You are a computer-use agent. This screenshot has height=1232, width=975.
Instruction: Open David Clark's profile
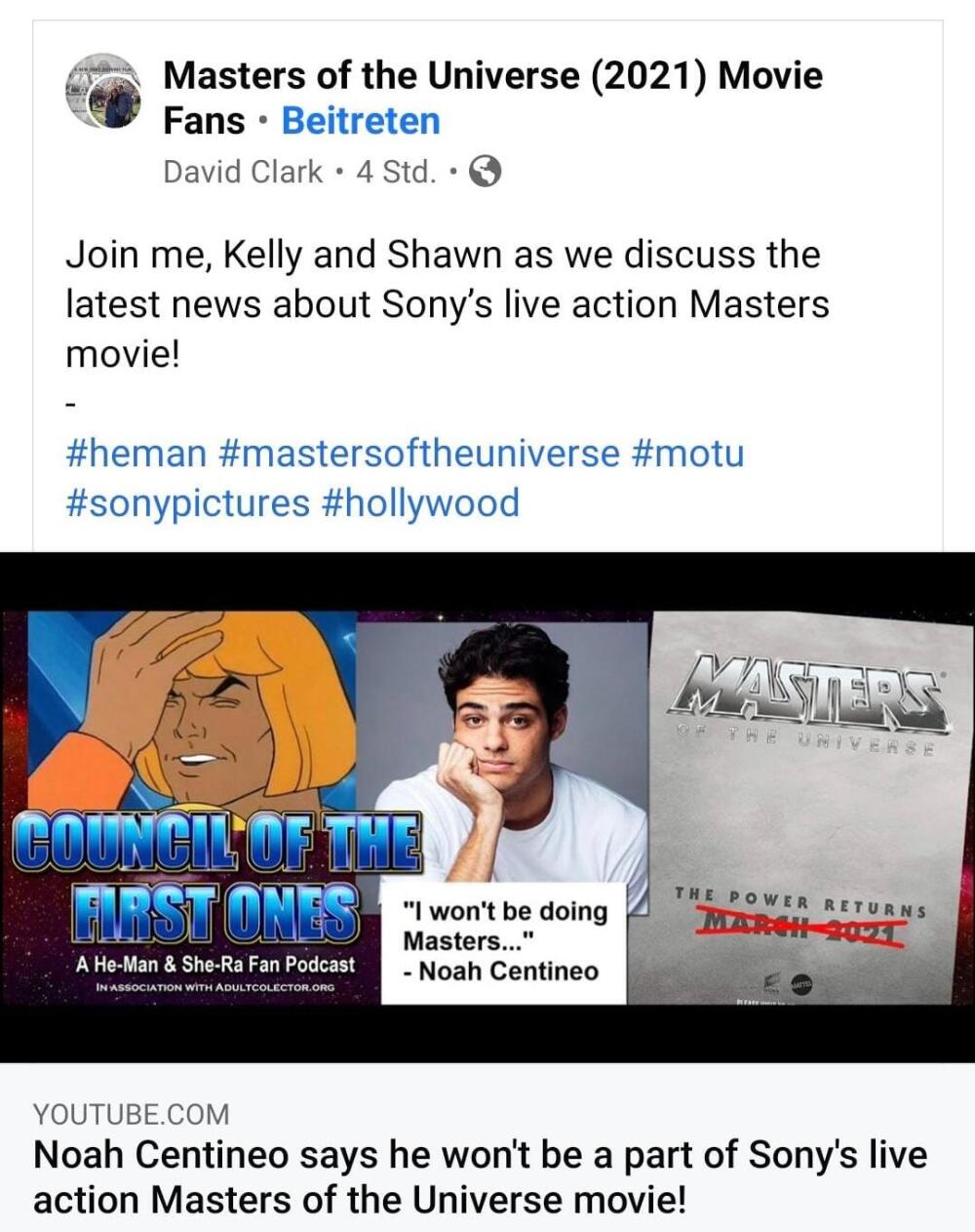242,172
